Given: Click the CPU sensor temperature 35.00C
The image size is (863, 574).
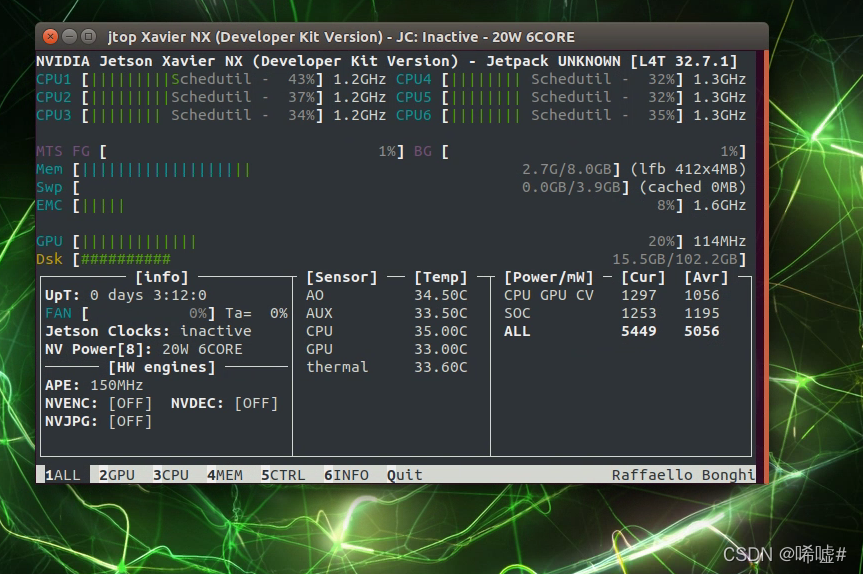Looking at the screenshot, I should pyautogui.click(x=440, y=331).
